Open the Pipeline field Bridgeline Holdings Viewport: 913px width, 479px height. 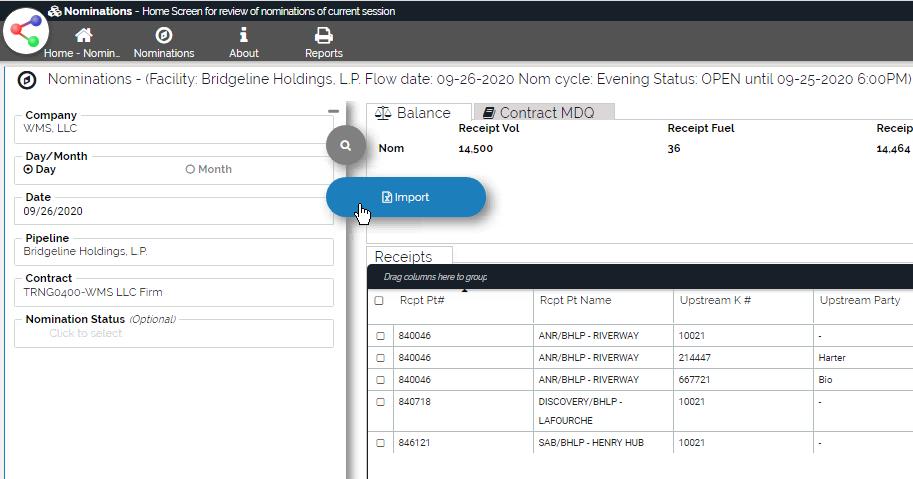point(174,252)
